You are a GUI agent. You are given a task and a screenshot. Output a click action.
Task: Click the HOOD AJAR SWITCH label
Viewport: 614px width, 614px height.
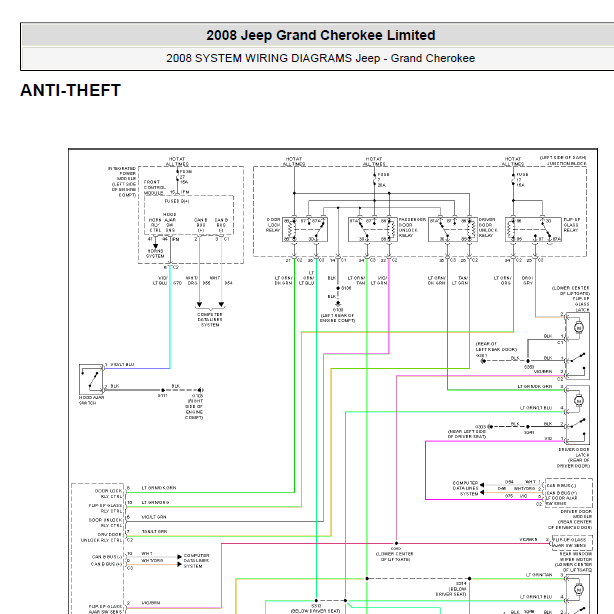(91, 400)
